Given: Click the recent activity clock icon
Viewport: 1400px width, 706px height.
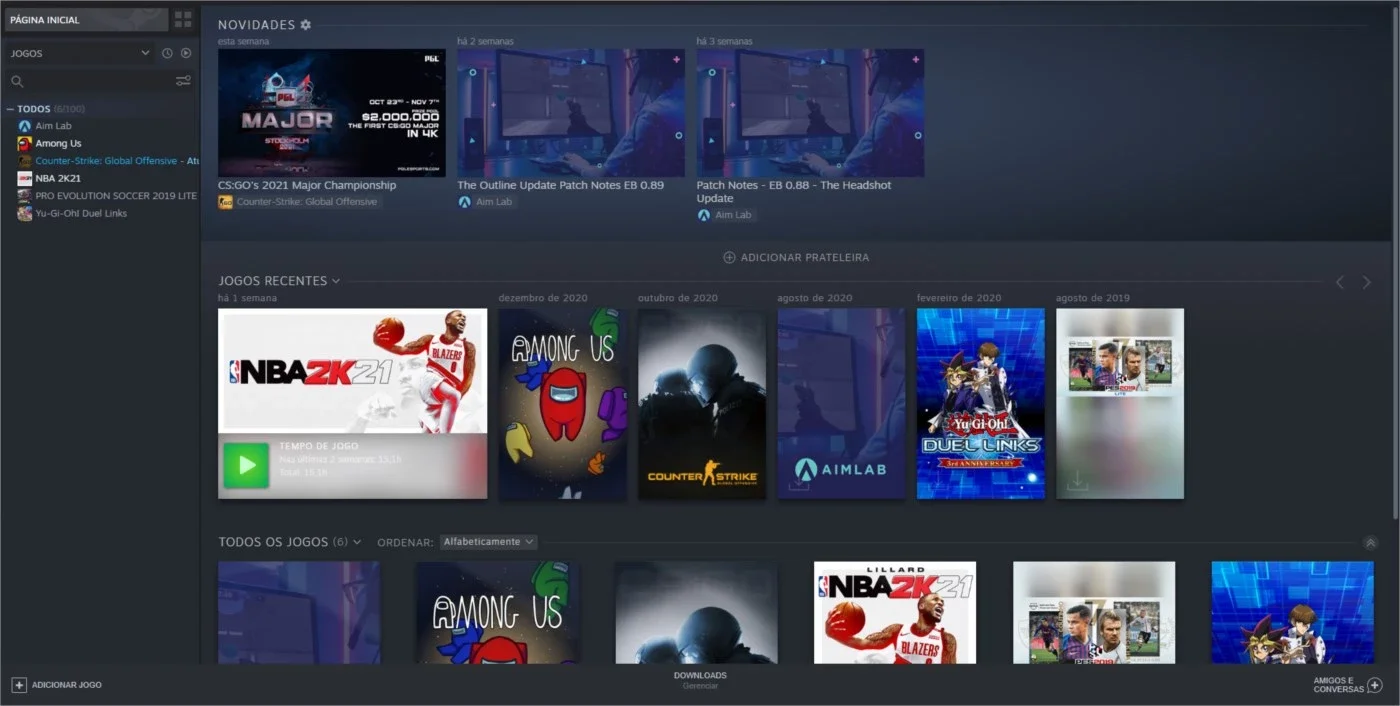Looking at the screenshot, I should [167, 53].
